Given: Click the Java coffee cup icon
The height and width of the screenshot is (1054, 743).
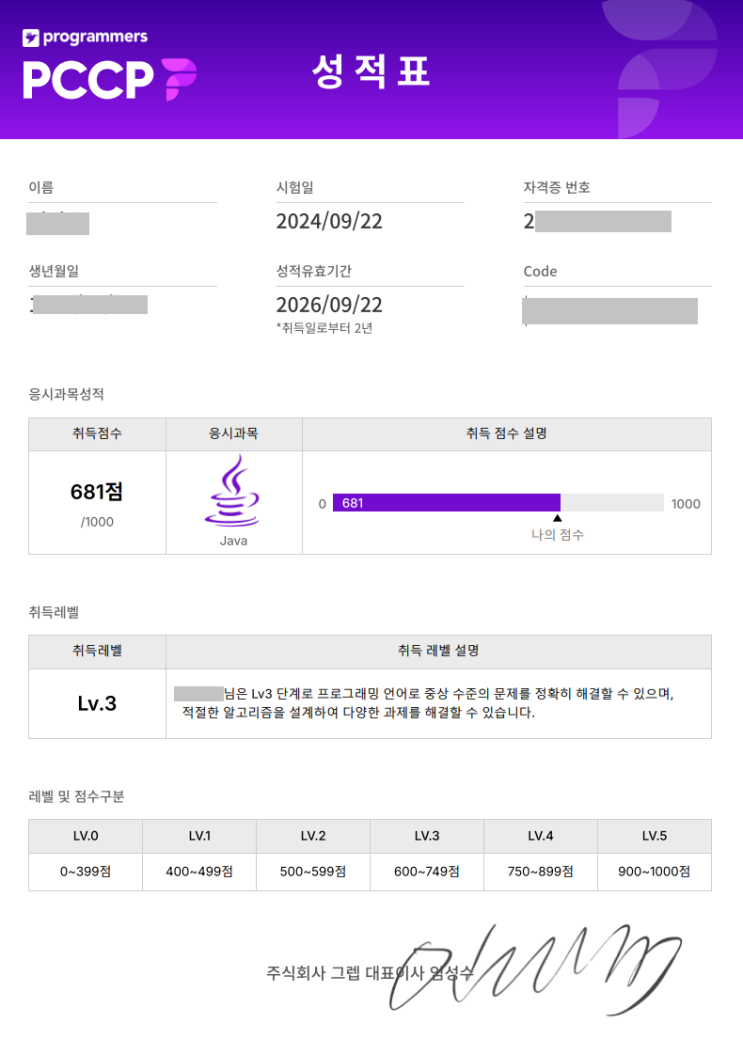Looking at the screenshot, I should point(232,491).
